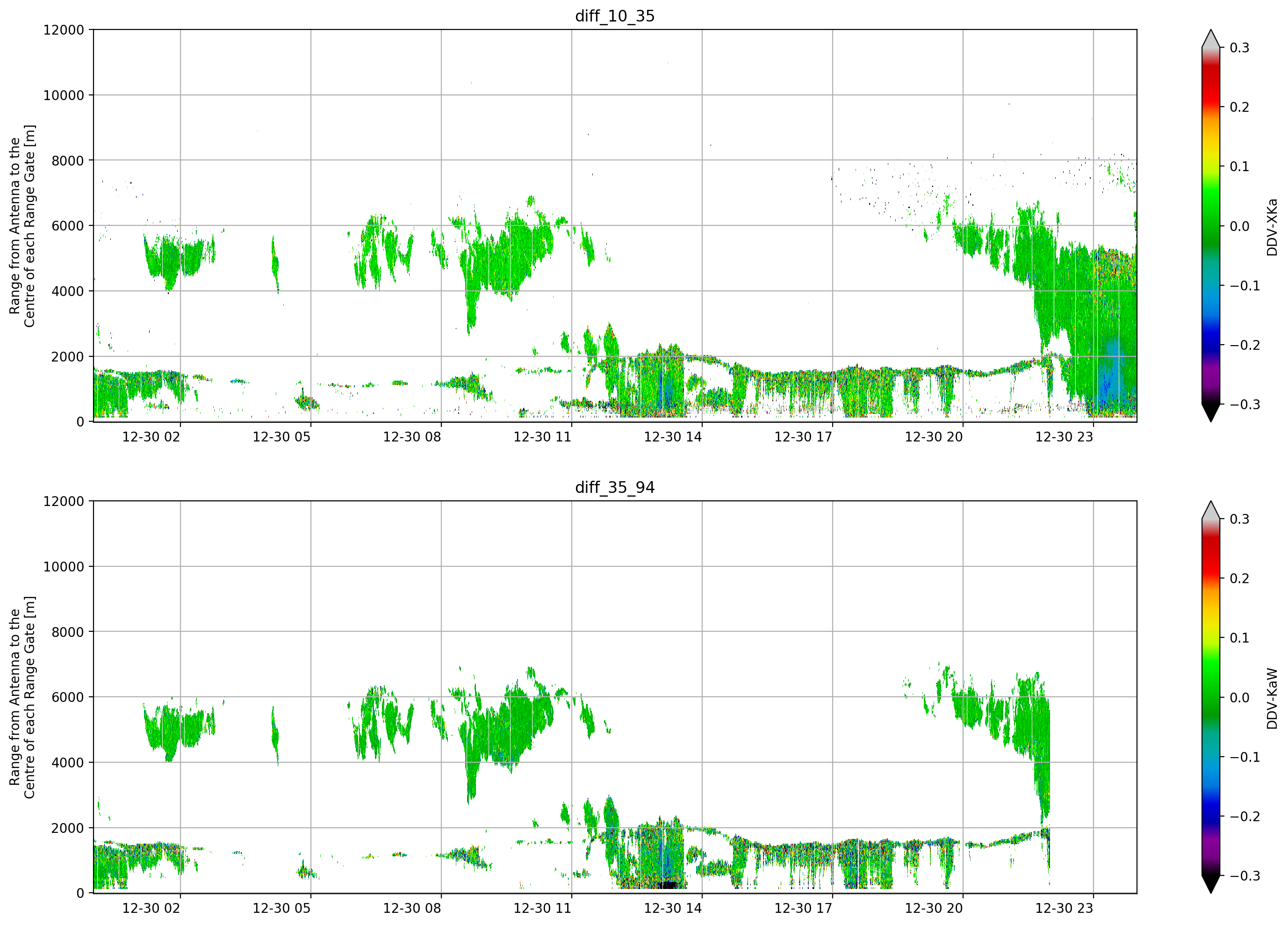Image resolution: width=1288 pixels, height=925 pixels.
Task: Click the 12-30 08 x-tick in the diff_35_94 plot
Action: (x=412, y=909)
